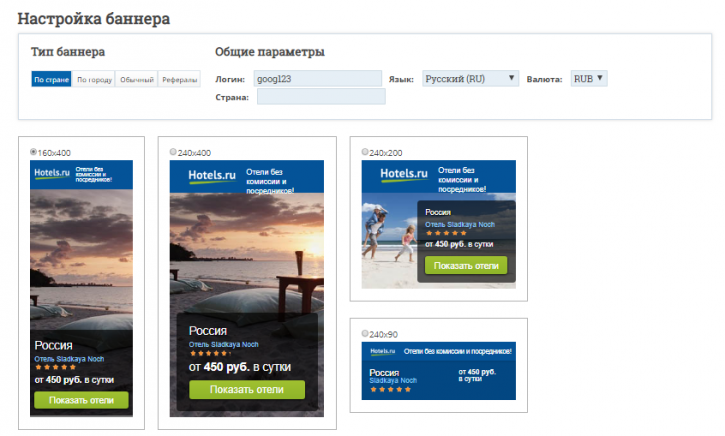Image resolution: width=725 pixels, height=436 pixels.
Task: Select the 160x400 banner size radio button
Action: pyautogui.click(x=33, y=152)
